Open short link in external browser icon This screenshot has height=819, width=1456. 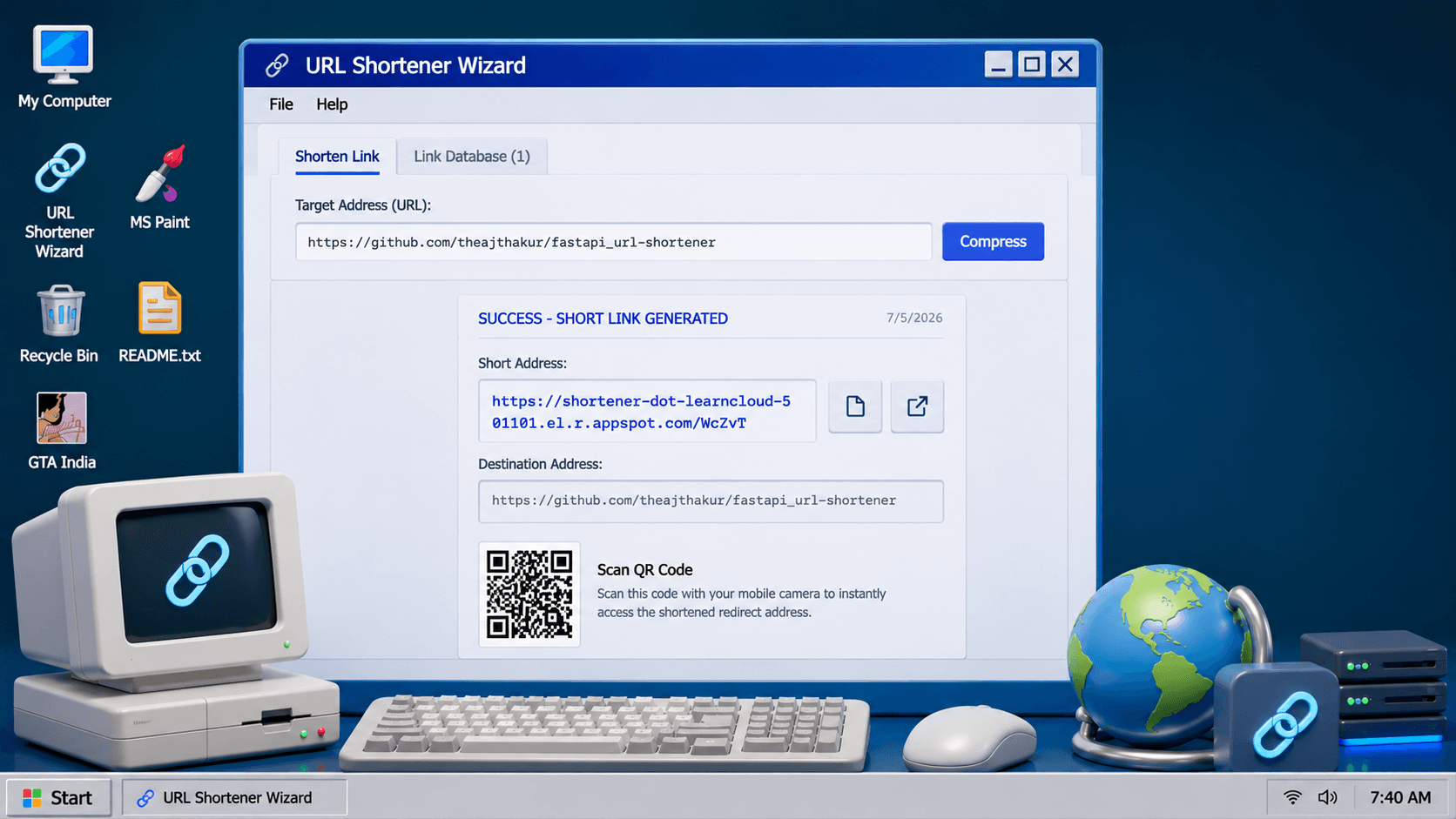(917, 406)
